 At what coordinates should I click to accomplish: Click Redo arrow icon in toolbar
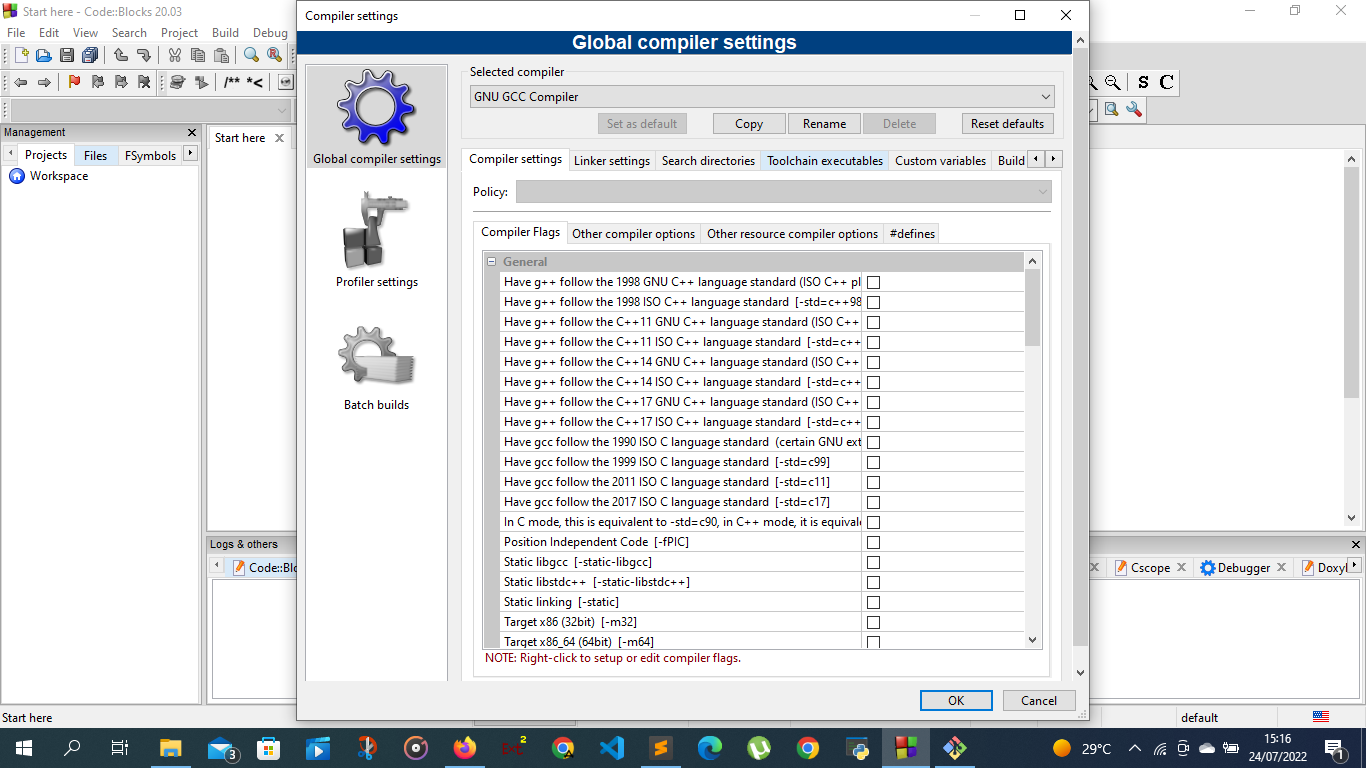(143, 55)
